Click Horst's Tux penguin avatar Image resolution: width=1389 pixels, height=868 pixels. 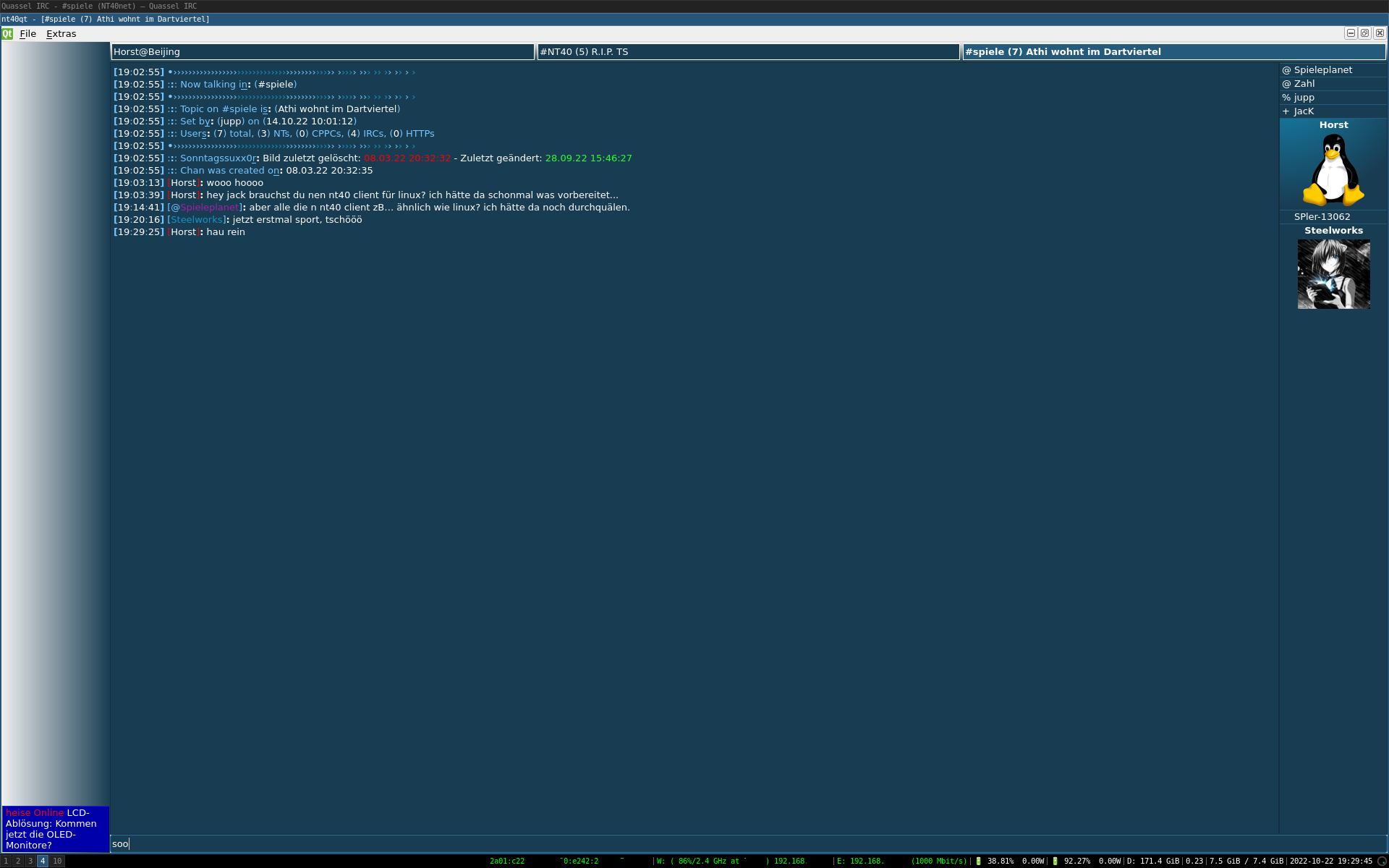pyautogui.click(x=1333, y=171)
